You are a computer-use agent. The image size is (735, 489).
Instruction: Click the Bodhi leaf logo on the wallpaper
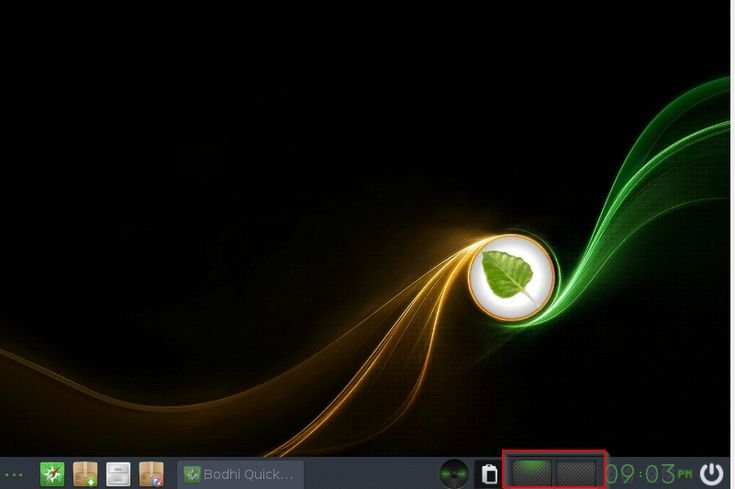pyautogui.click(x=511, y=277)
